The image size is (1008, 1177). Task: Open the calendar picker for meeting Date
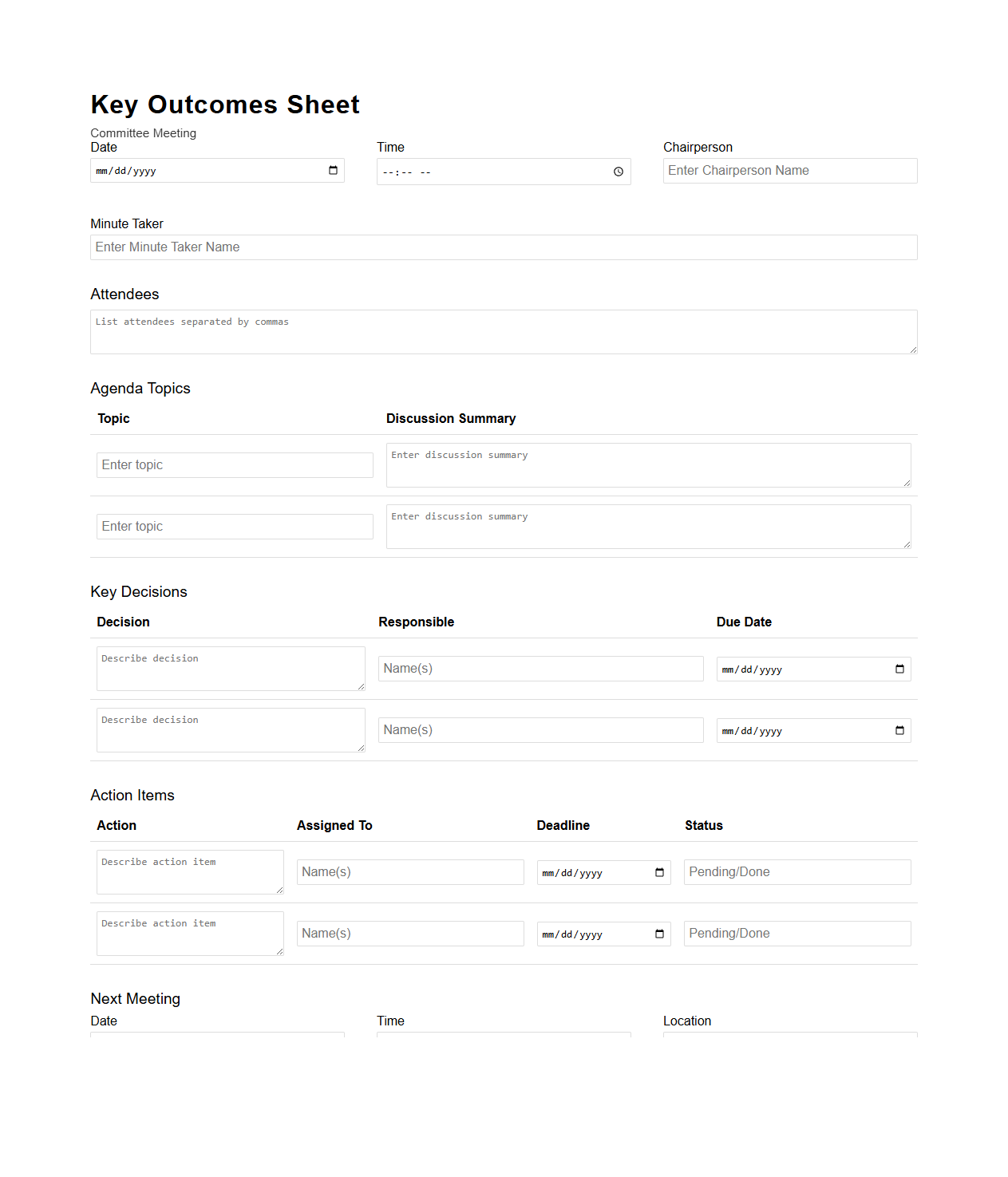coord(332,170)
